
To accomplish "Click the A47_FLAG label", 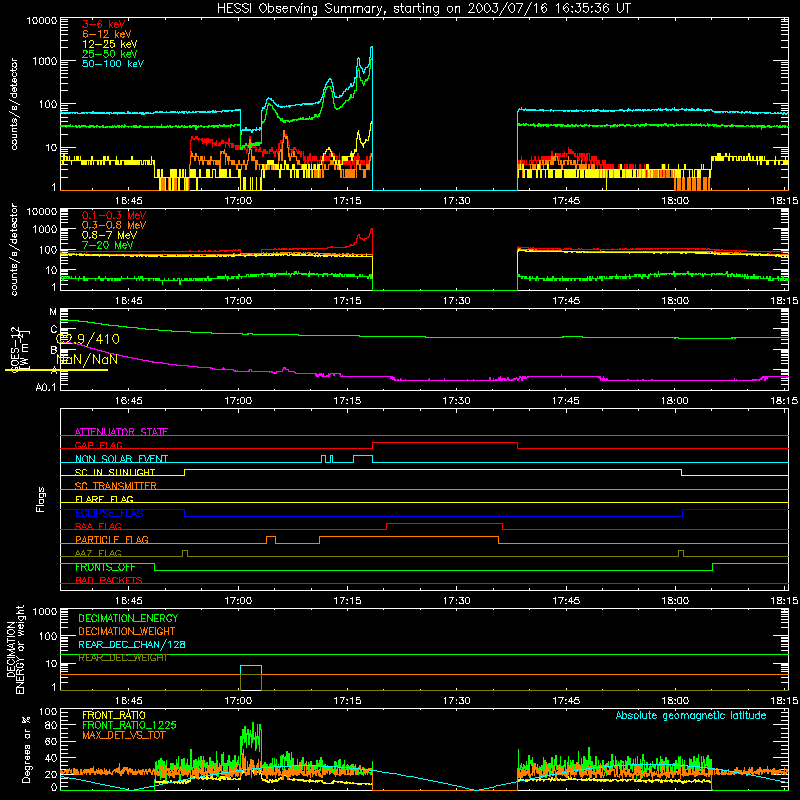I will [98, 553].
